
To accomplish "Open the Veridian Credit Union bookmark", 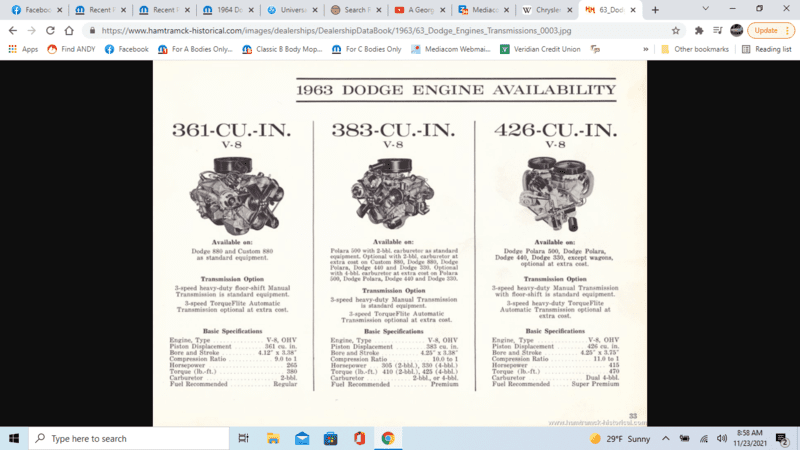I will tap(540, 49).
